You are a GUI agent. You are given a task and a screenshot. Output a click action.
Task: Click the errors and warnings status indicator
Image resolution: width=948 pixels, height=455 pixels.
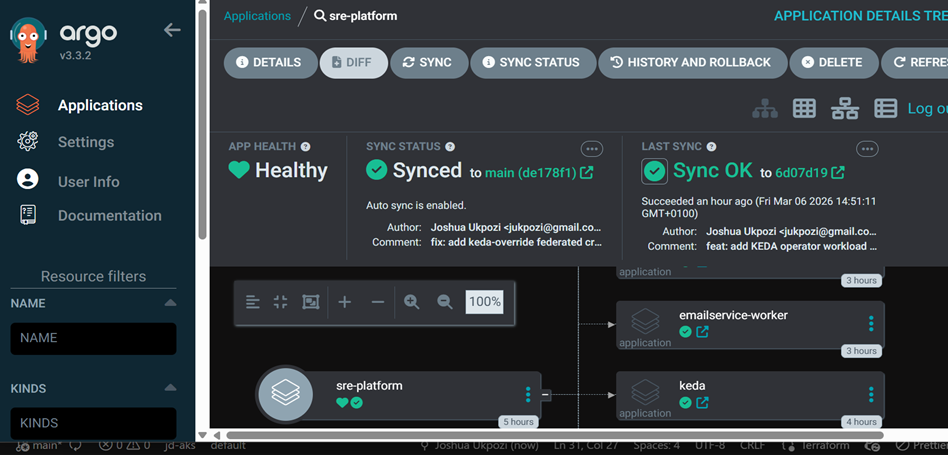[123, 446]
